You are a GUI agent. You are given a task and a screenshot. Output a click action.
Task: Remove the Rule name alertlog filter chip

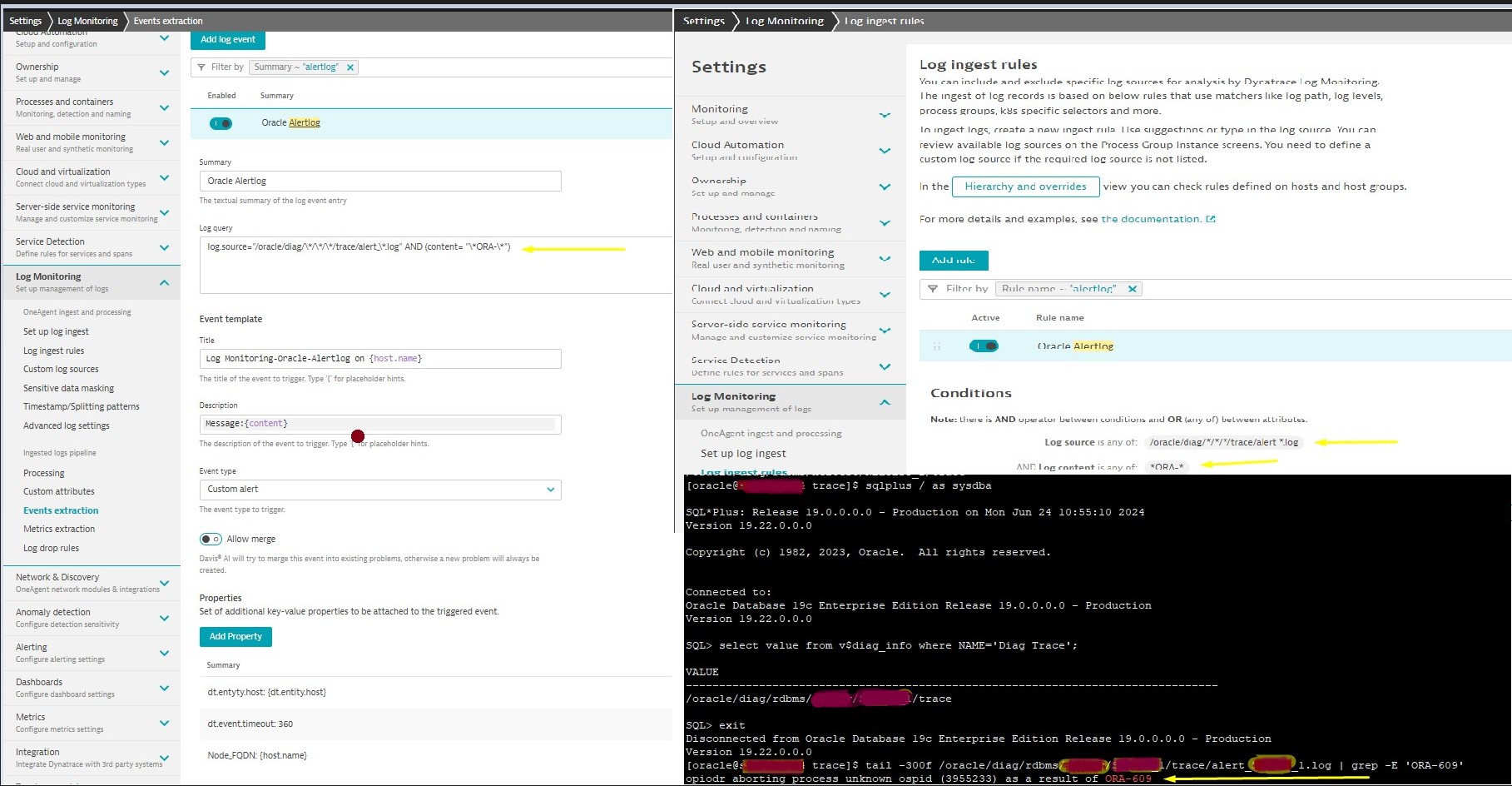pos(1132,289)
